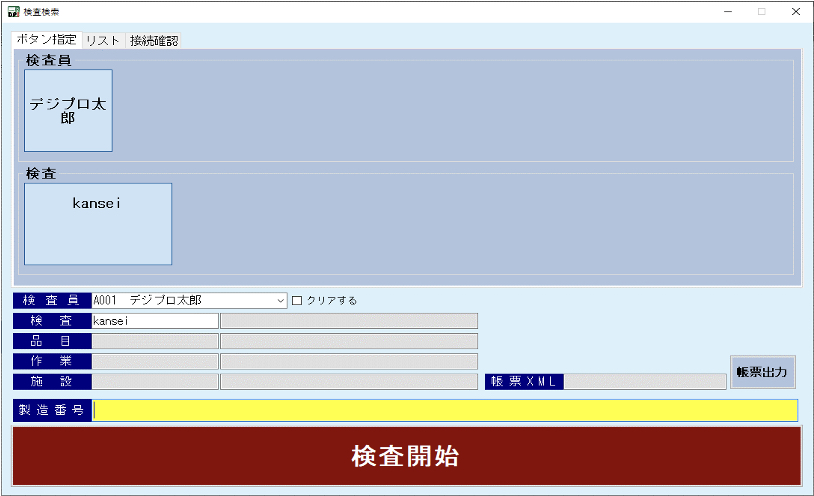This screenshot has height=496, width=814.
Task: Open the リスト tab
Action: pyautogui.click(x=103, y=41)
